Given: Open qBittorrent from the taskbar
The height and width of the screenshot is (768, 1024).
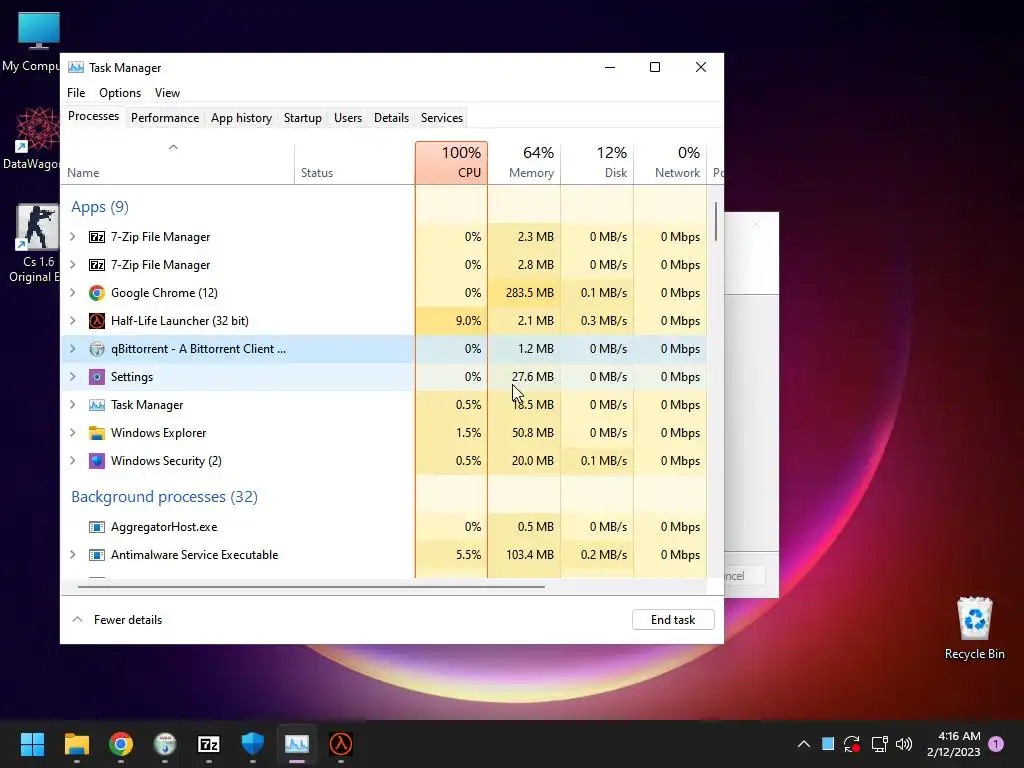Looking at the screenshot, I should click(165, 744).
